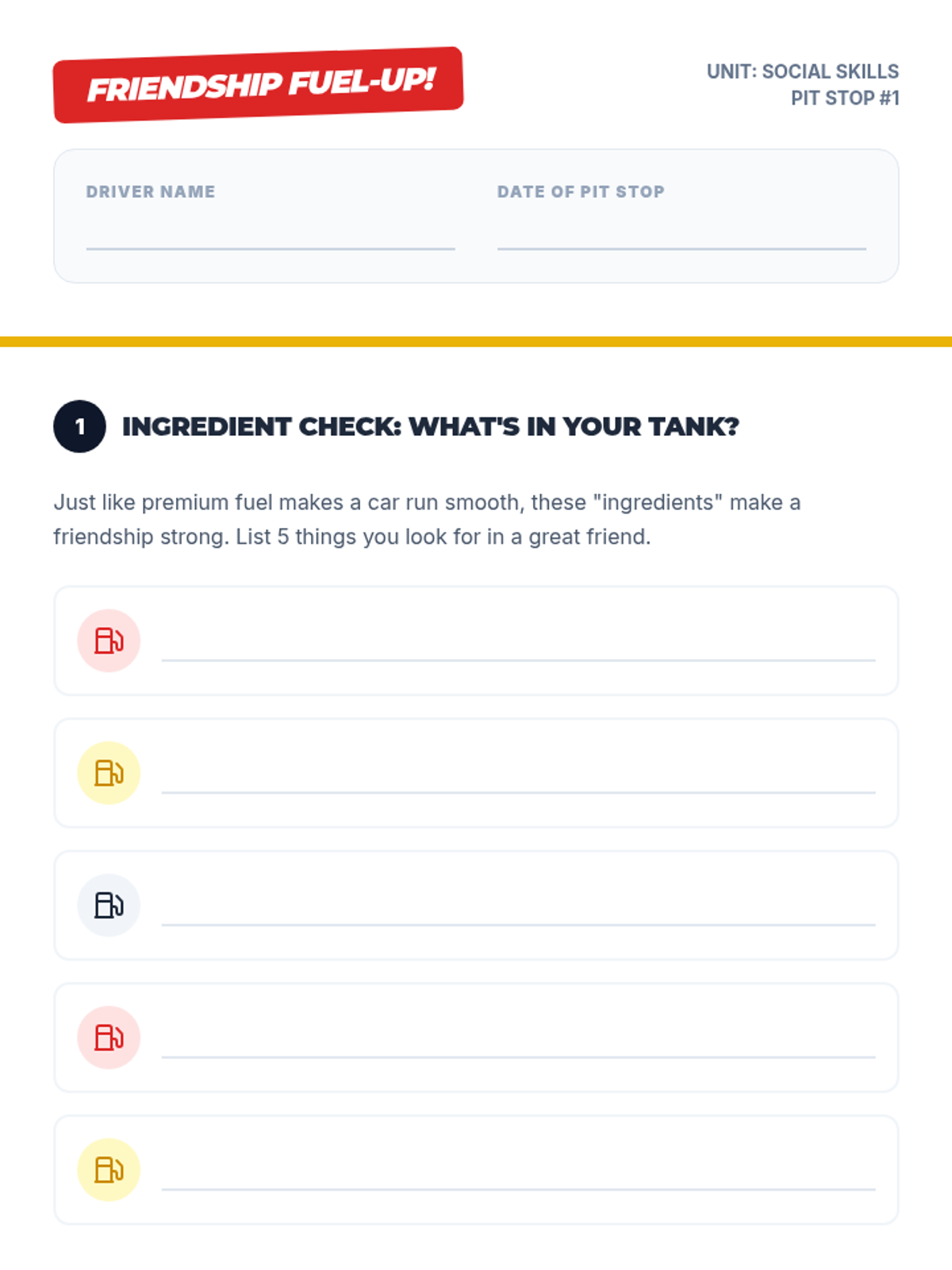
Task: Click the Date of Pit Stop field
Action: pyautogui.click(x=681, y=237)
